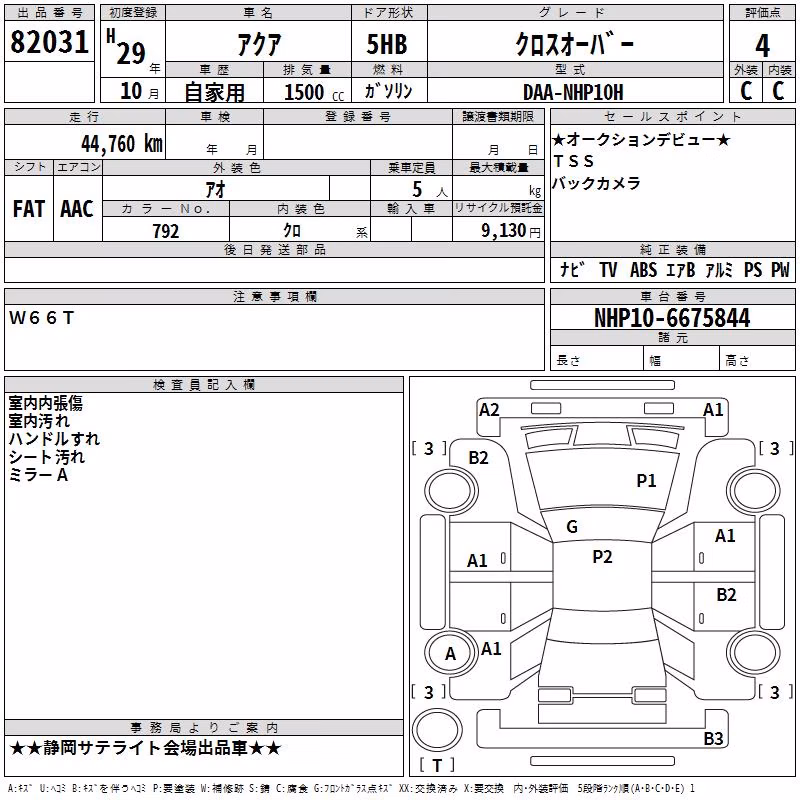Screen dimensions: 800x800
Task: Select the shift type FAT
Action: coord(29,209)
